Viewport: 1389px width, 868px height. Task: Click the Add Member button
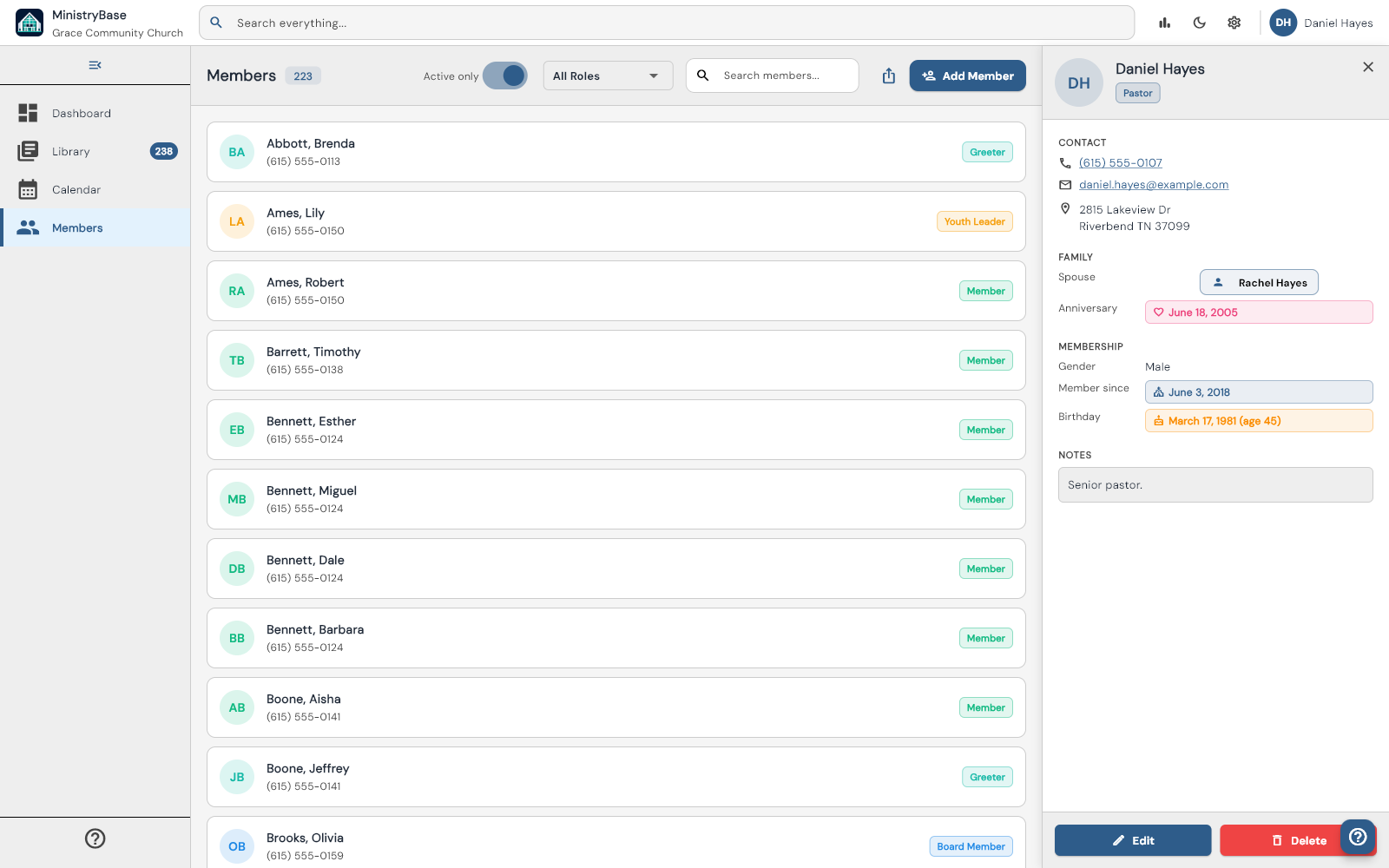tap(968, 76)
